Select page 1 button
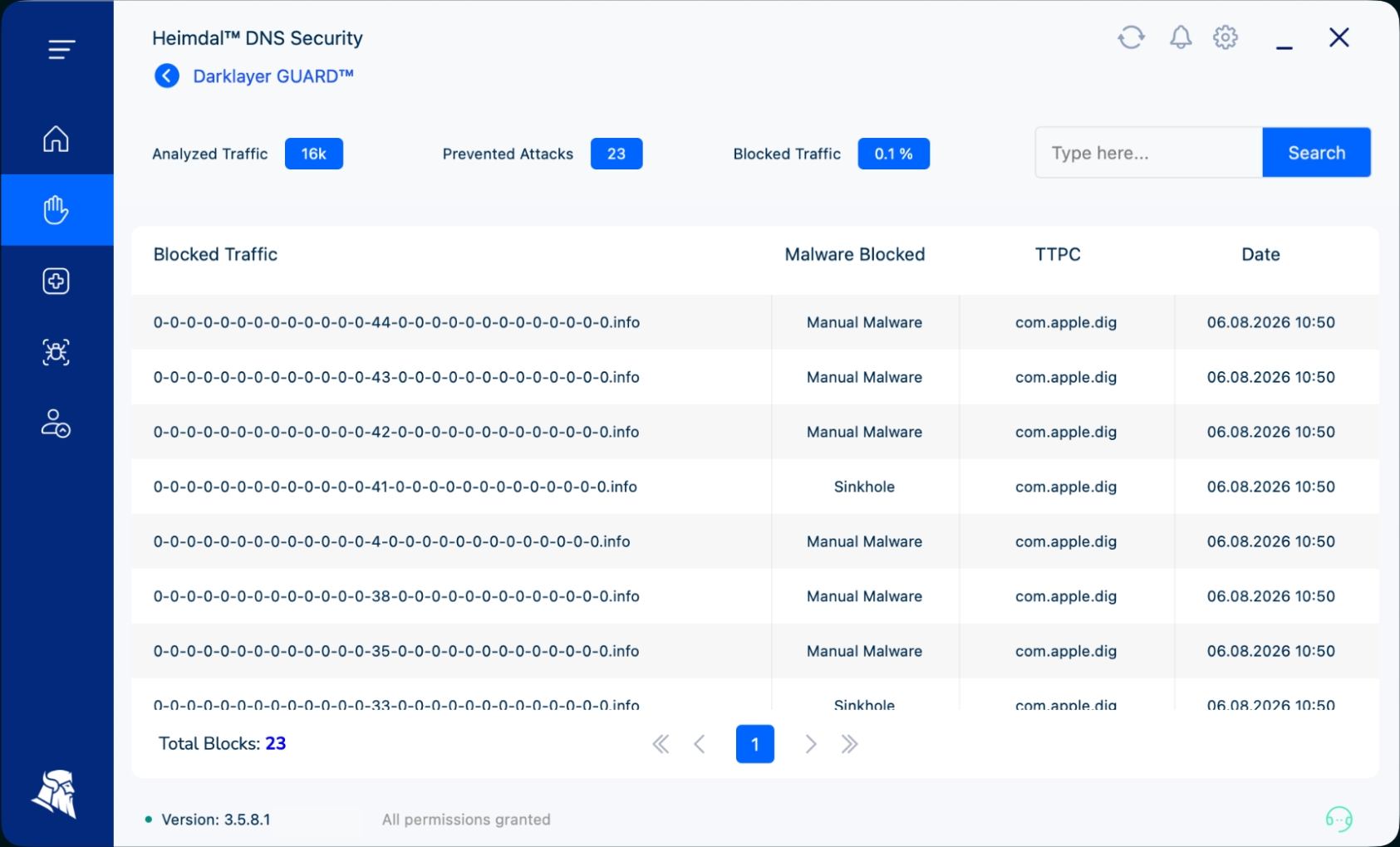The image size is (1400, 847). click(x=755, y=744)
